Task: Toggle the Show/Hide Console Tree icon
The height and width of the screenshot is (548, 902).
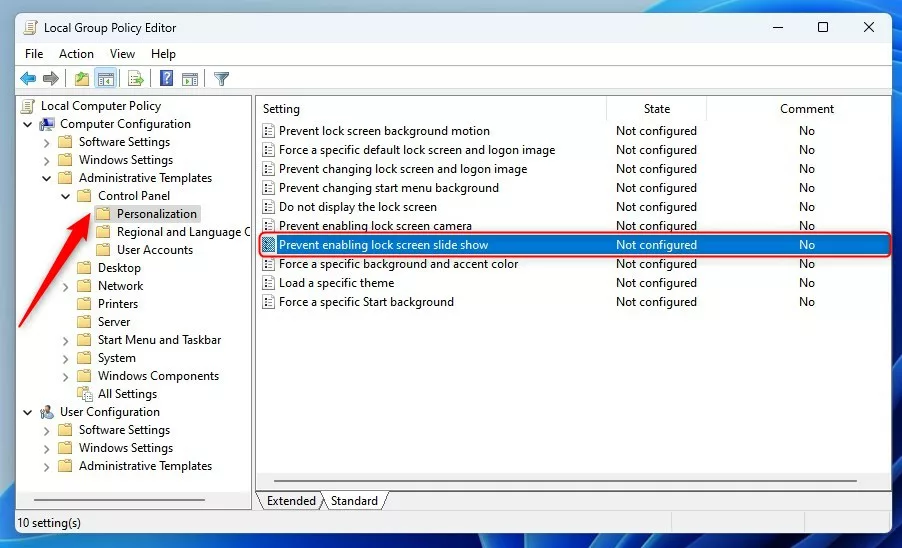Action: pos(106,78)
